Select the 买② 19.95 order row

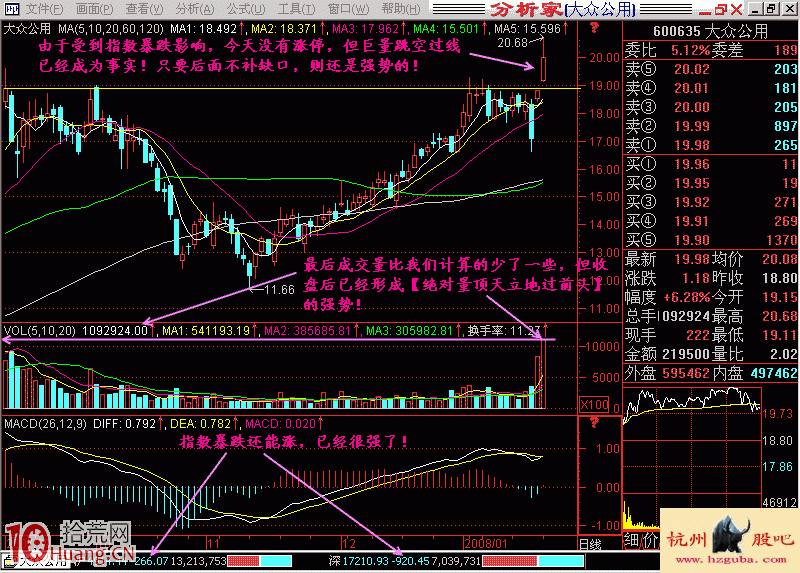[x=711, y=183]
